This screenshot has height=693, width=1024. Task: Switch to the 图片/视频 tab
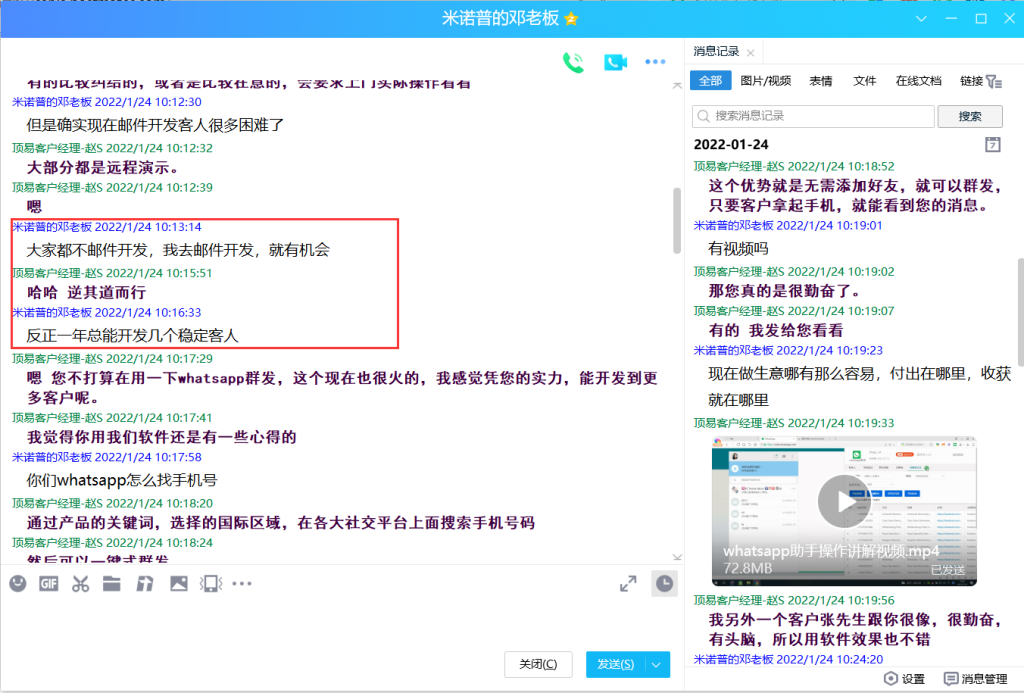click(x=765, y=81)
